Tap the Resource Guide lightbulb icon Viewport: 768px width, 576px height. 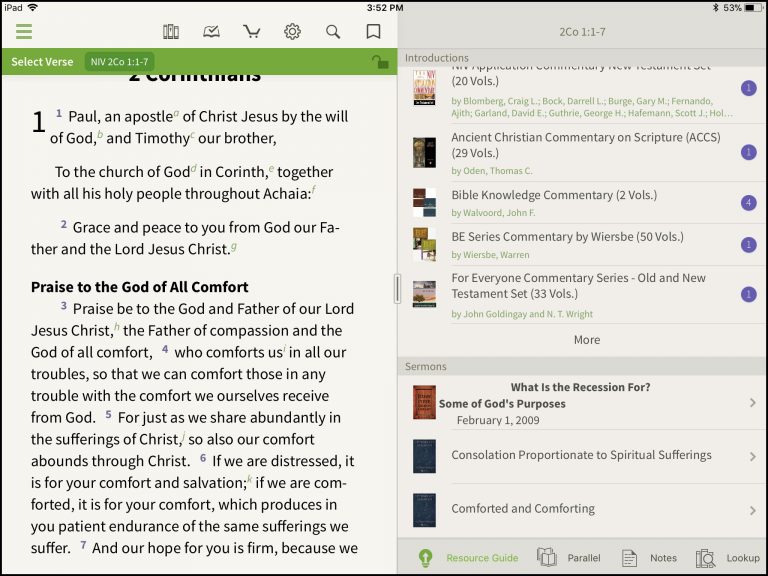pyautogui.click(x=425, y=558)
